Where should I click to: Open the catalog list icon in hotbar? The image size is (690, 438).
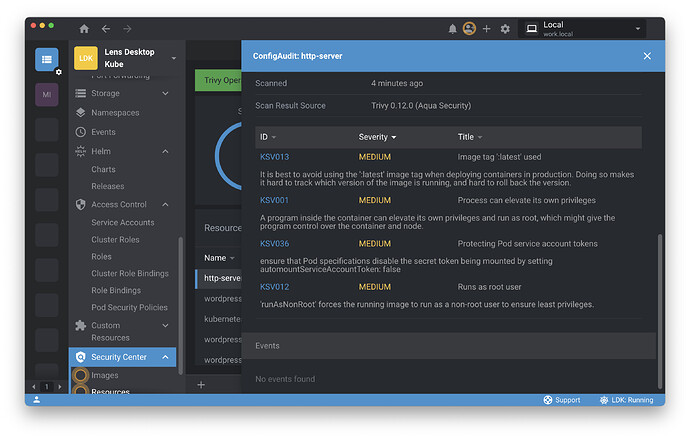pyautogui.click(x=47, y=60)
